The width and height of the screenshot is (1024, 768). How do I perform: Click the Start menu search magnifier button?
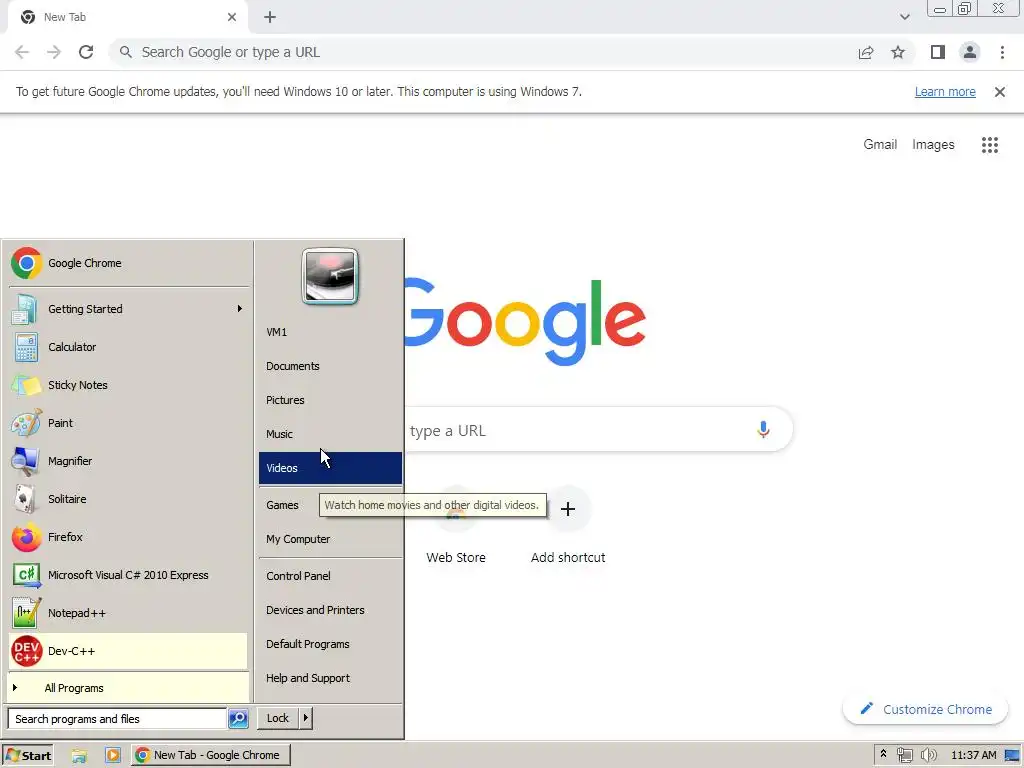(x=238, y=718)
